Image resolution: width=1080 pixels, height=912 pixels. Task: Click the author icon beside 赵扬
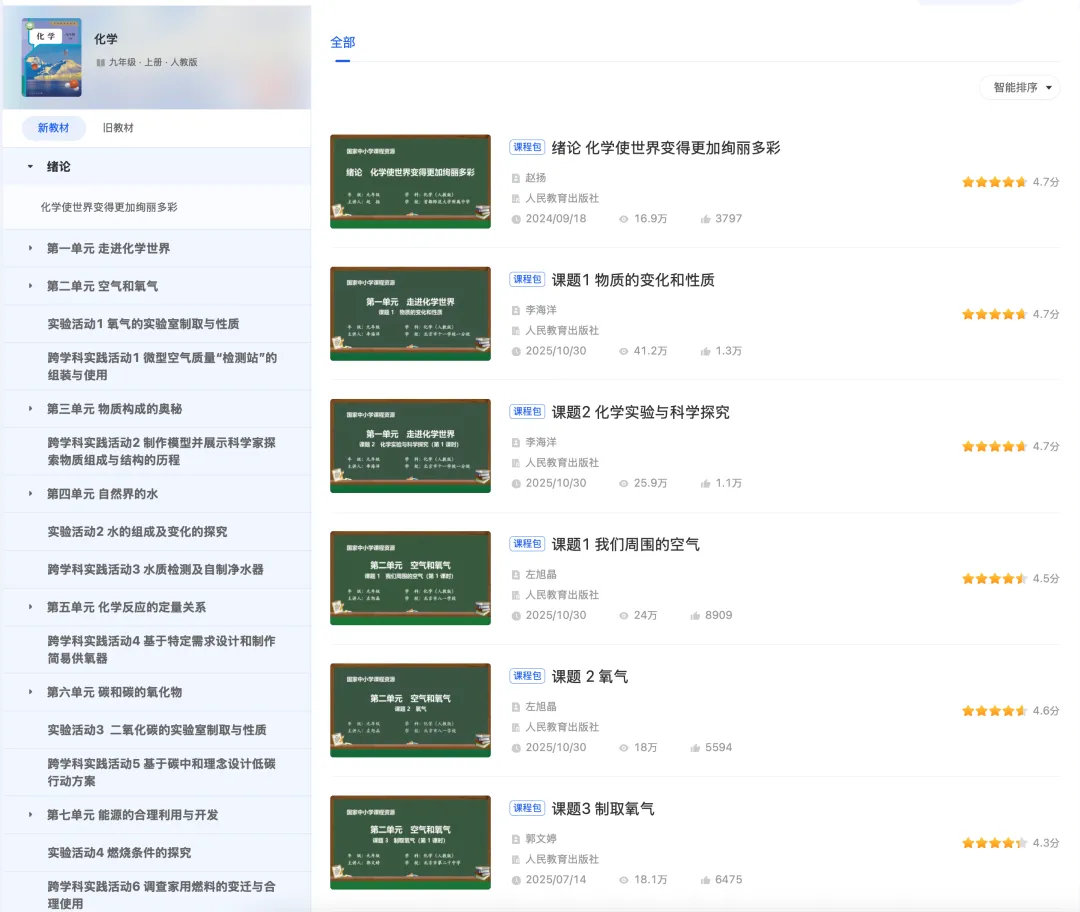click(516, 178)
